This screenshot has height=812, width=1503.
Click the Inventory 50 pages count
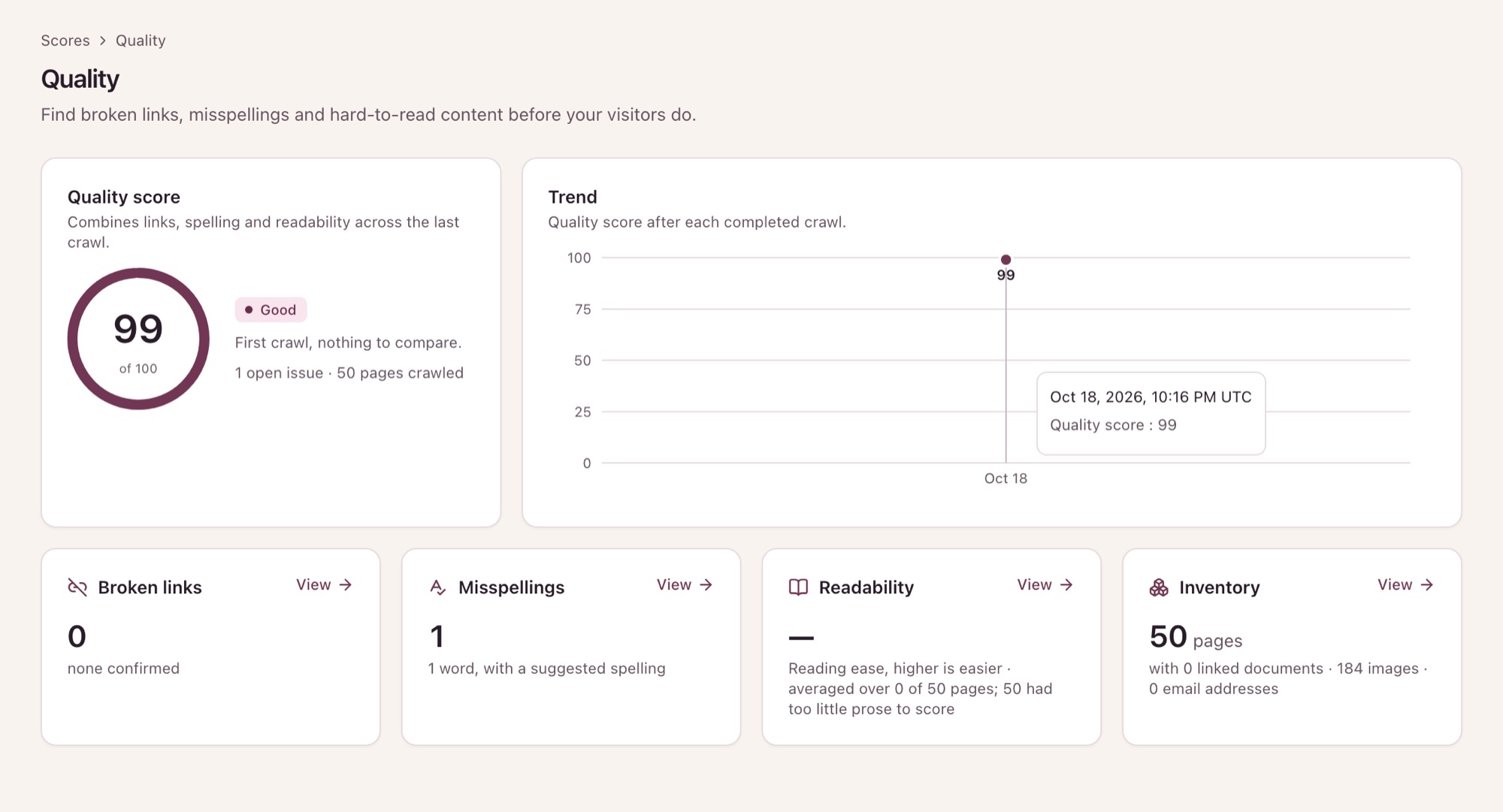pyautogui.click(x=1196, y=637)
